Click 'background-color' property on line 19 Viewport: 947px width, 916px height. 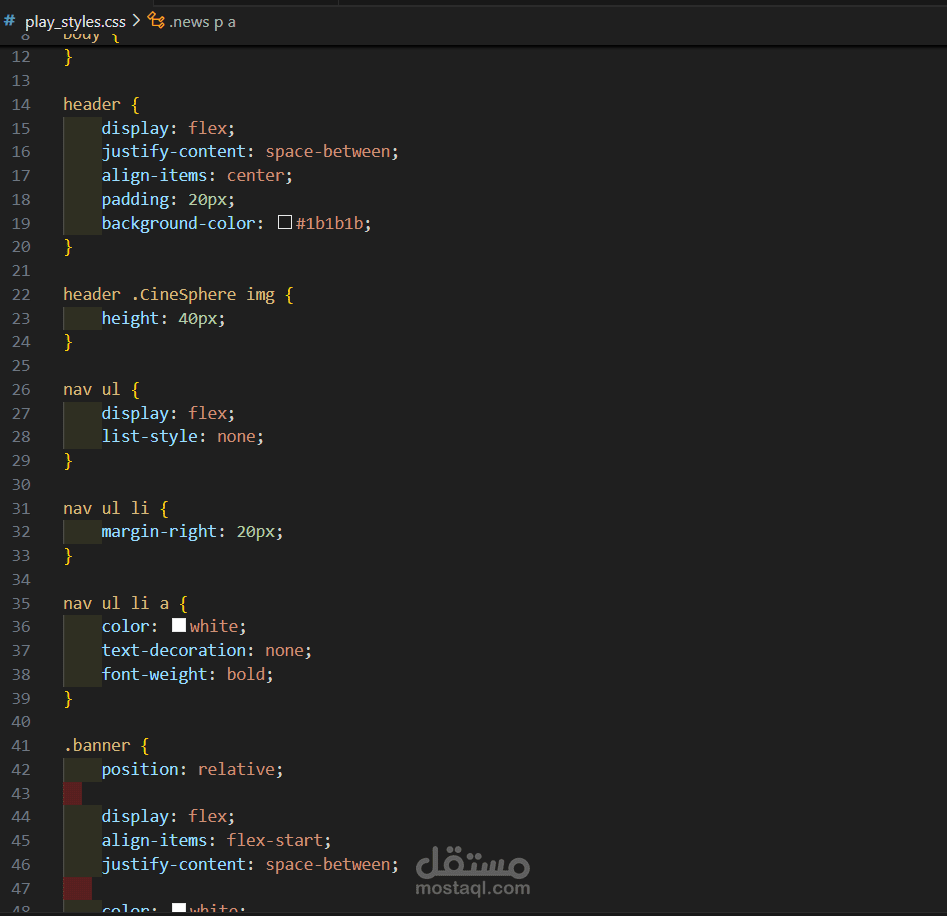(179, 223)
